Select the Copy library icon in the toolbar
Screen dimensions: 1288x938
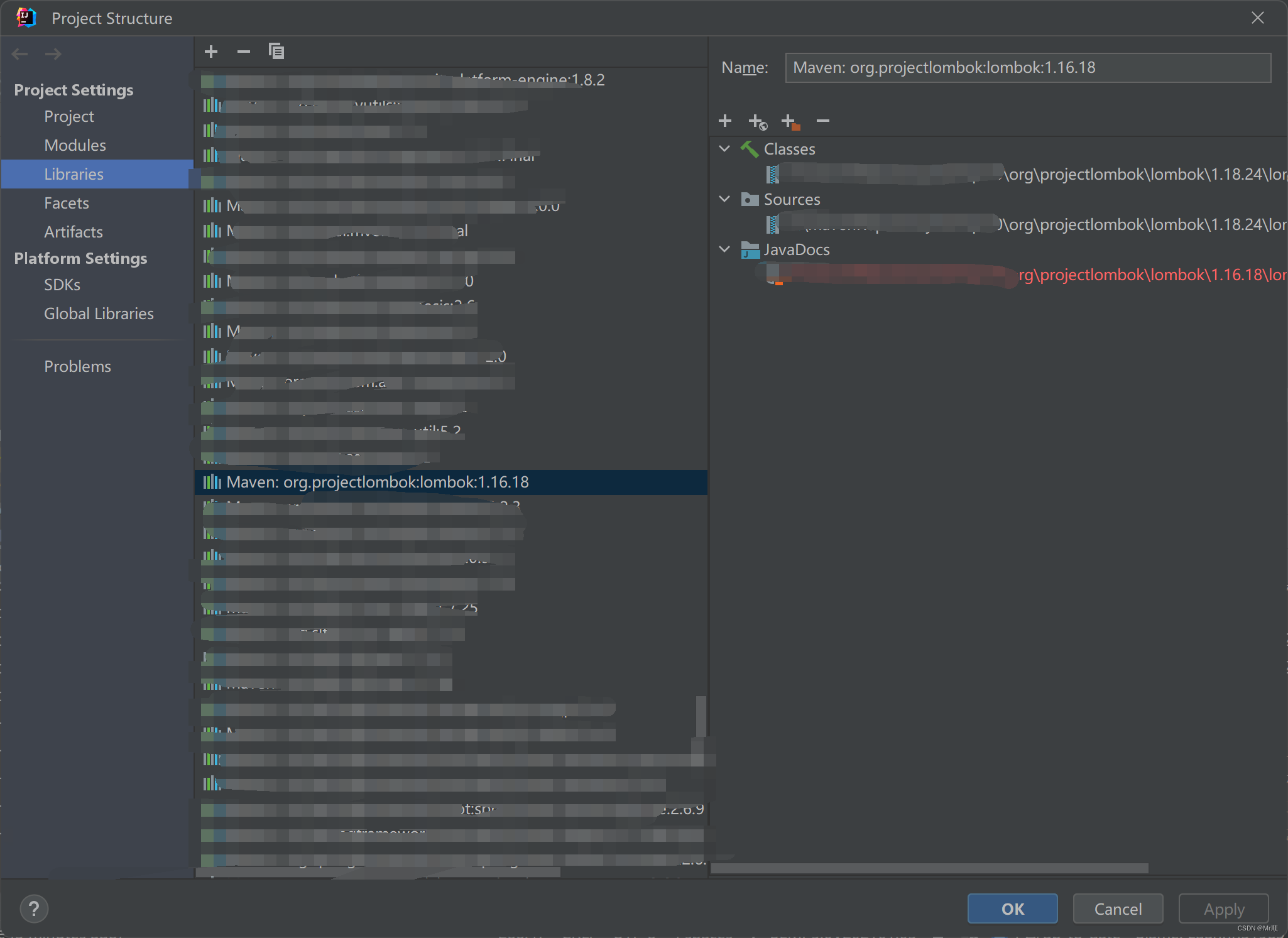[276, 52]
